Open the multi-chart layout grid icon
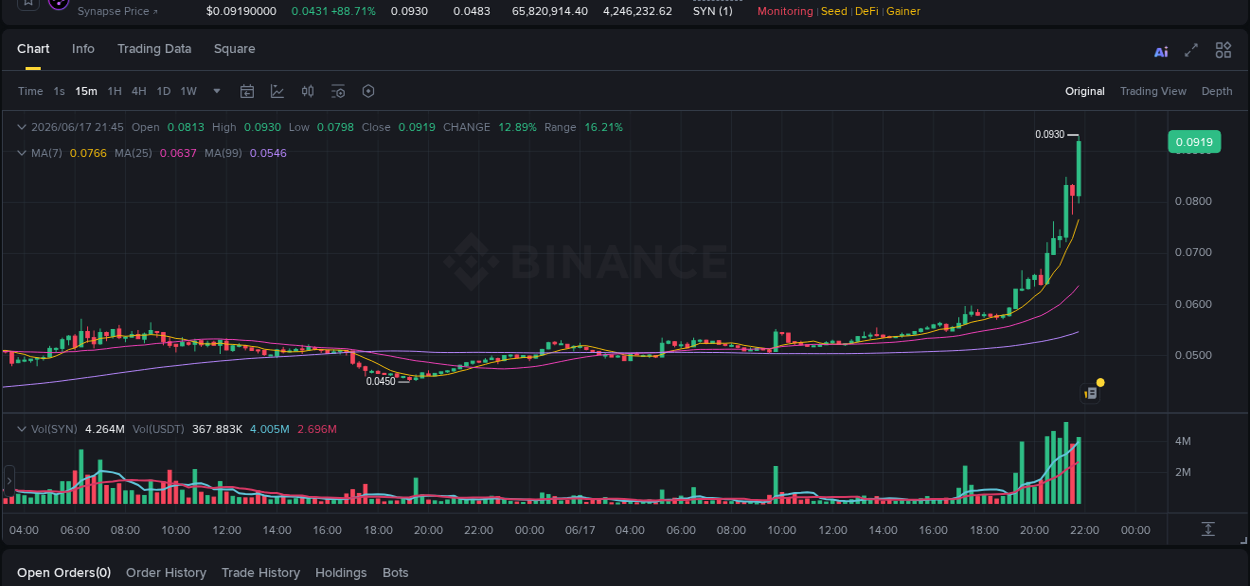This screenshot has height=586, width=1250. click(x=1223, y=50)
